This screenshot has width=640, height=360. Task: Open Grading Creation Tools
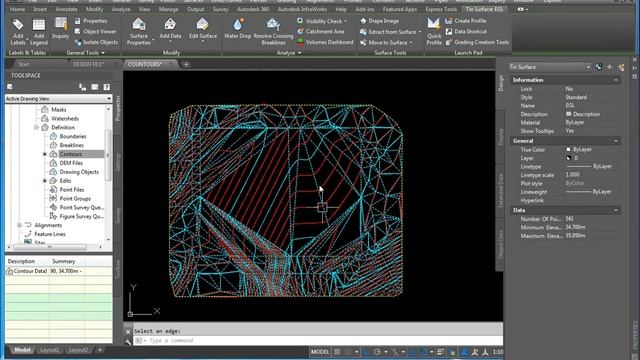477,42
